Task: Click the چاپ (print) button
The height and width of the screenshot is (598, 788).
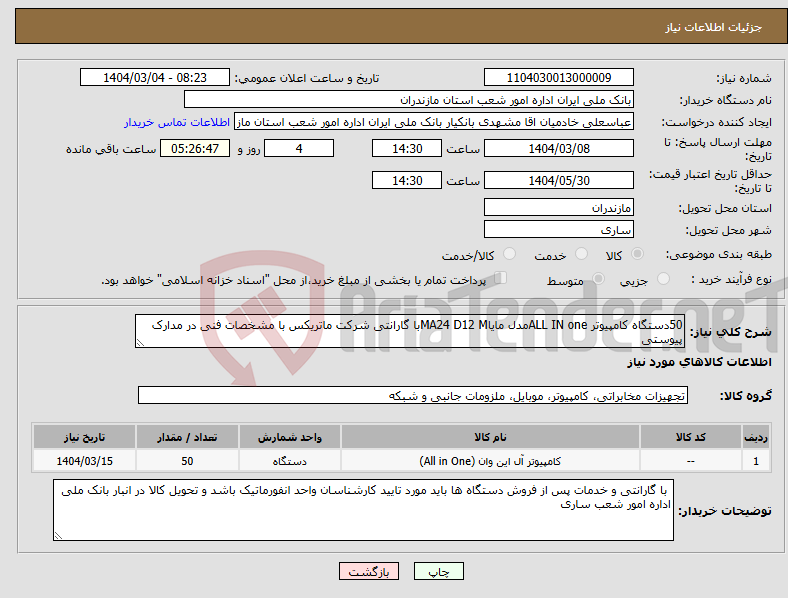Action: coord(438,571)
